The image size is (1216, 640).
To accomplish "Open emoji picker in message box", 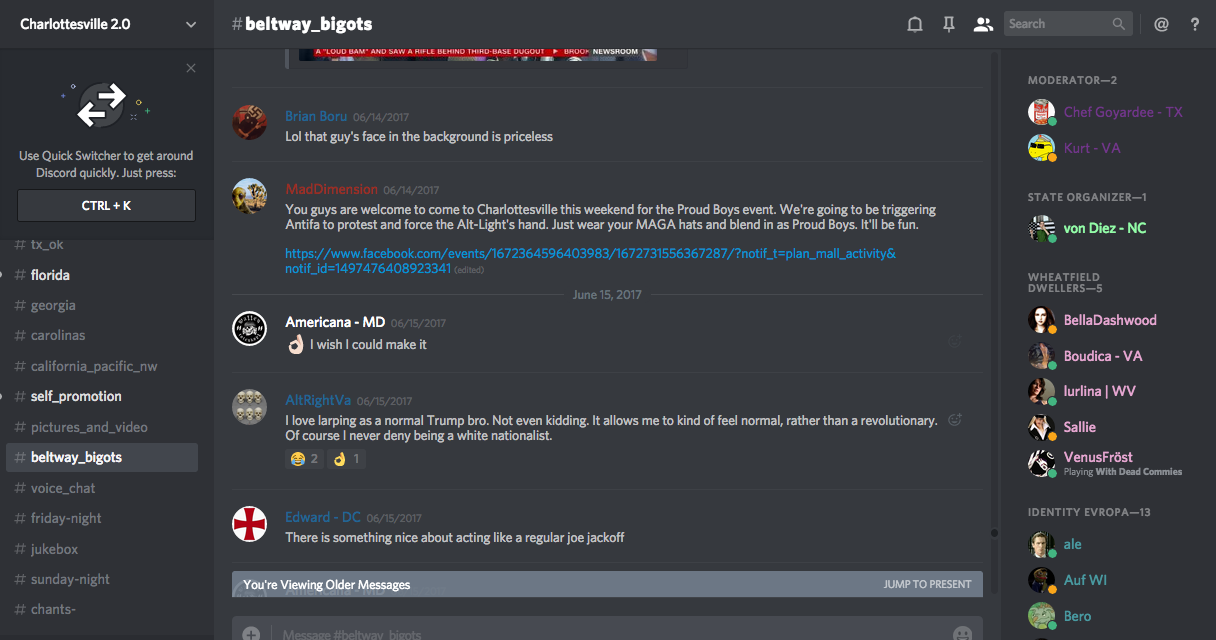I will [962, 634].
